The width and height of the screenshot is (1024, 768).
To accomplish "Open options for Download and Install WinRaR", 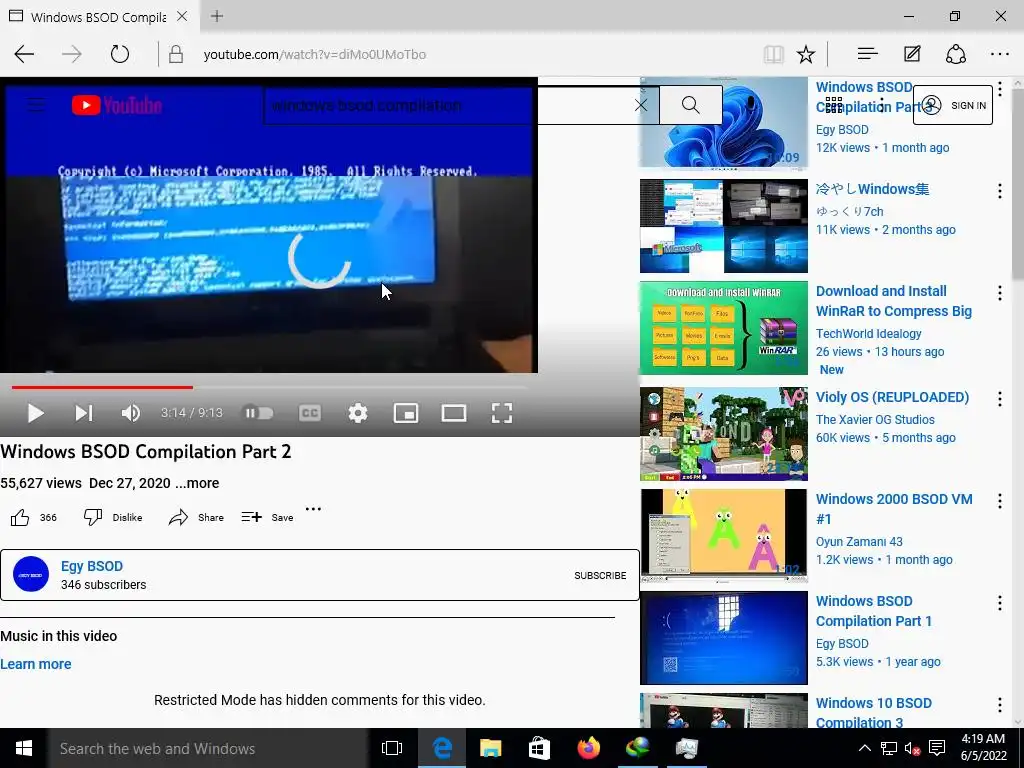I will click(1000, 293).
